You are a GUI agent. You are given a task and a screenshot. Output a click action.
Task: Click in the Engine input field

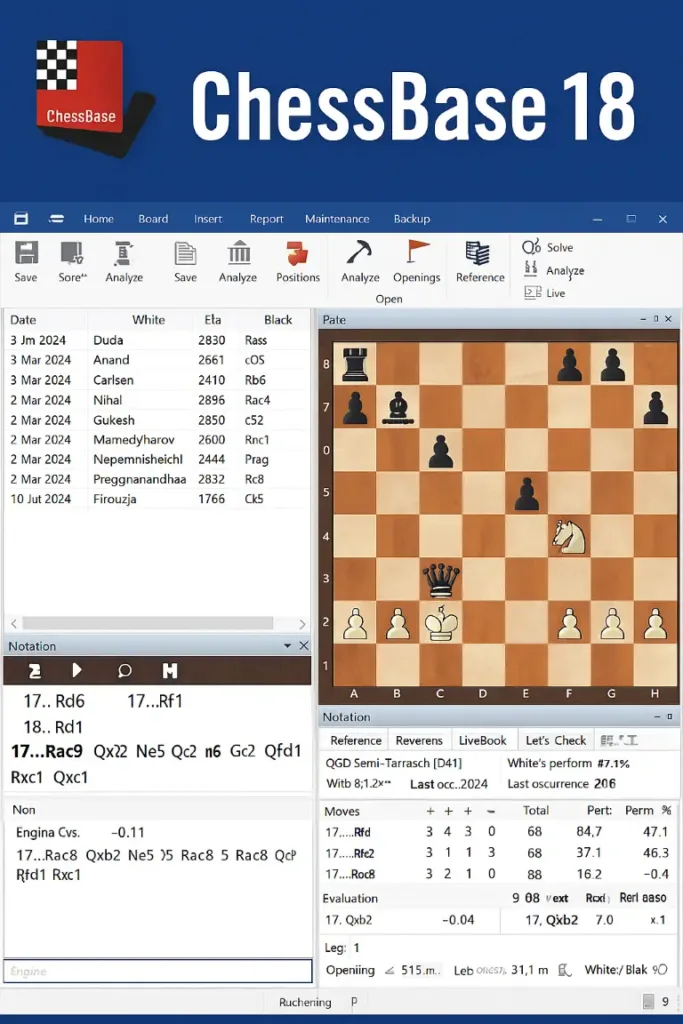158,970
